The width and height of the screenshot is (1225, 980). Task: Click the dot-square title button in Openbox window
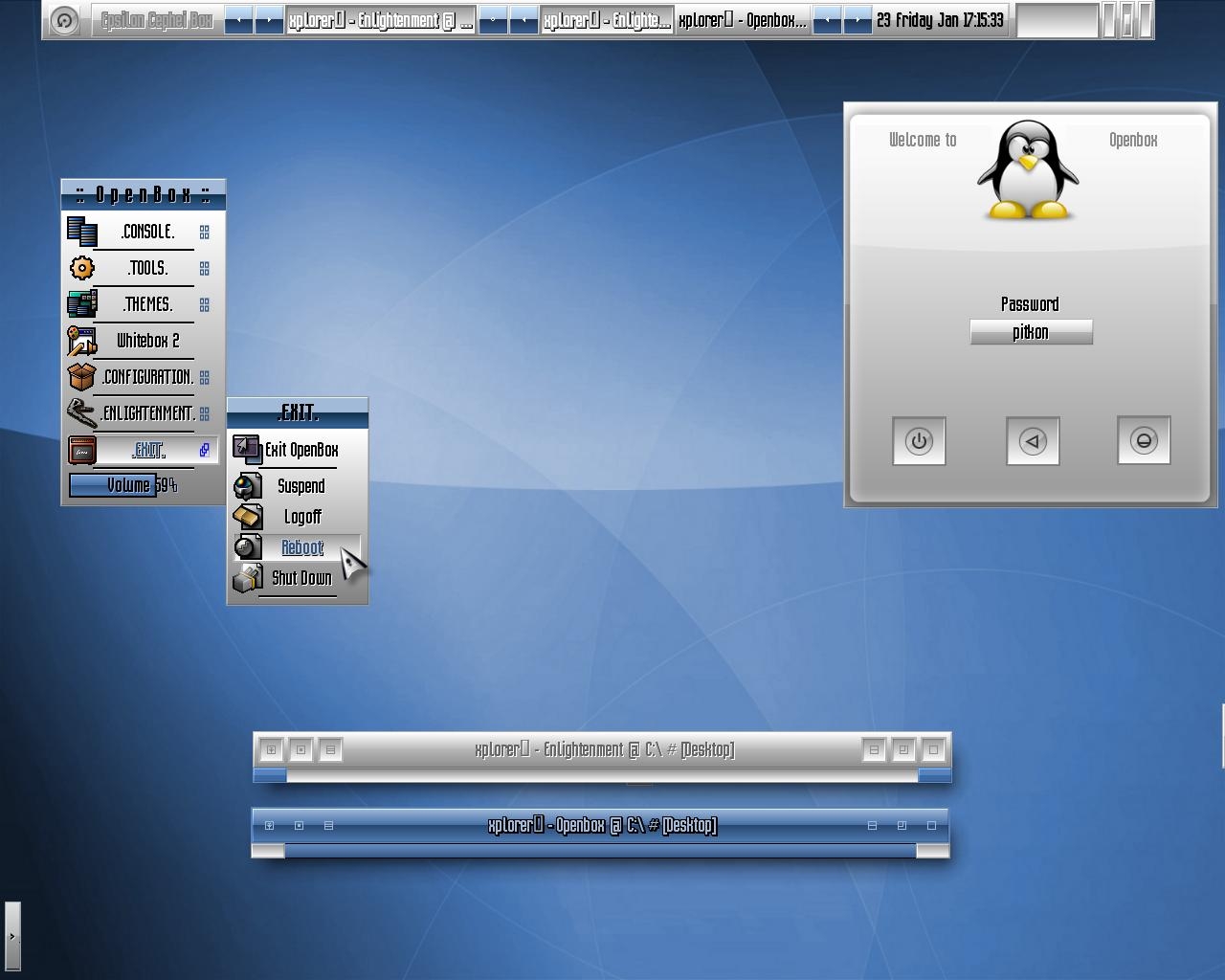point(300,825)
